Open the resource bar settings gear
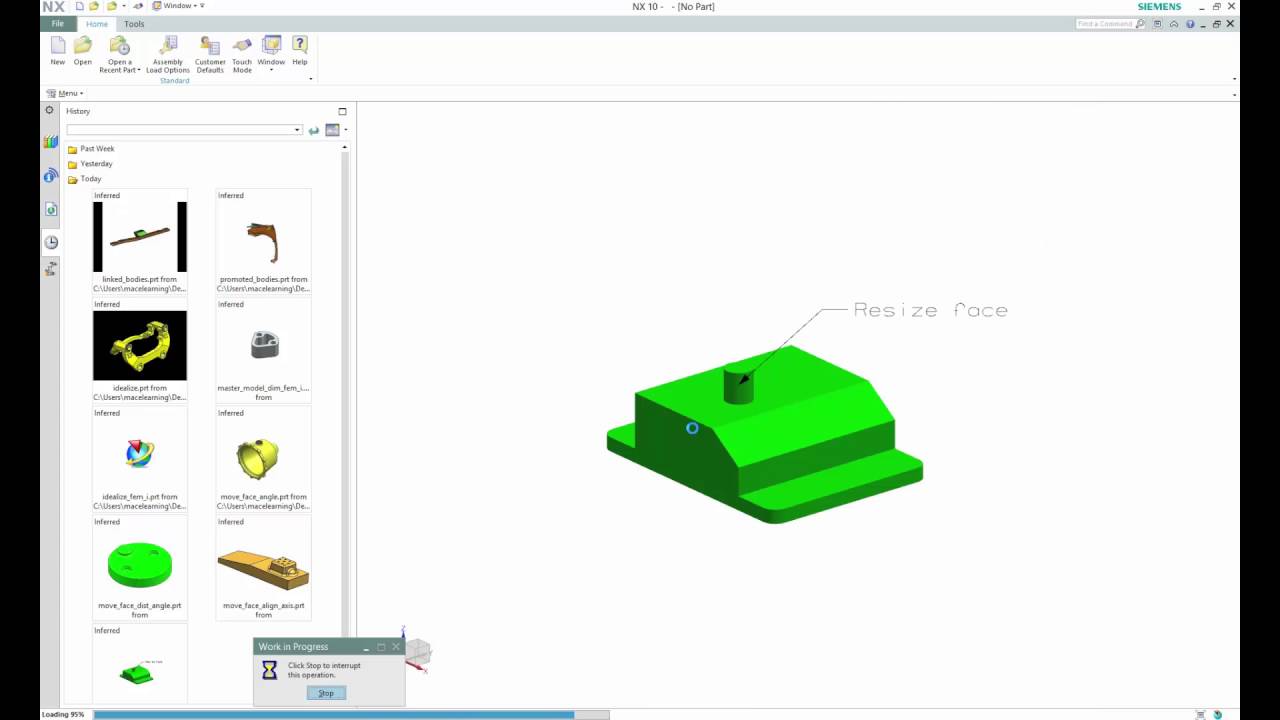The width and height of the screenshot is (1280, 720). (x=50, y=110)
